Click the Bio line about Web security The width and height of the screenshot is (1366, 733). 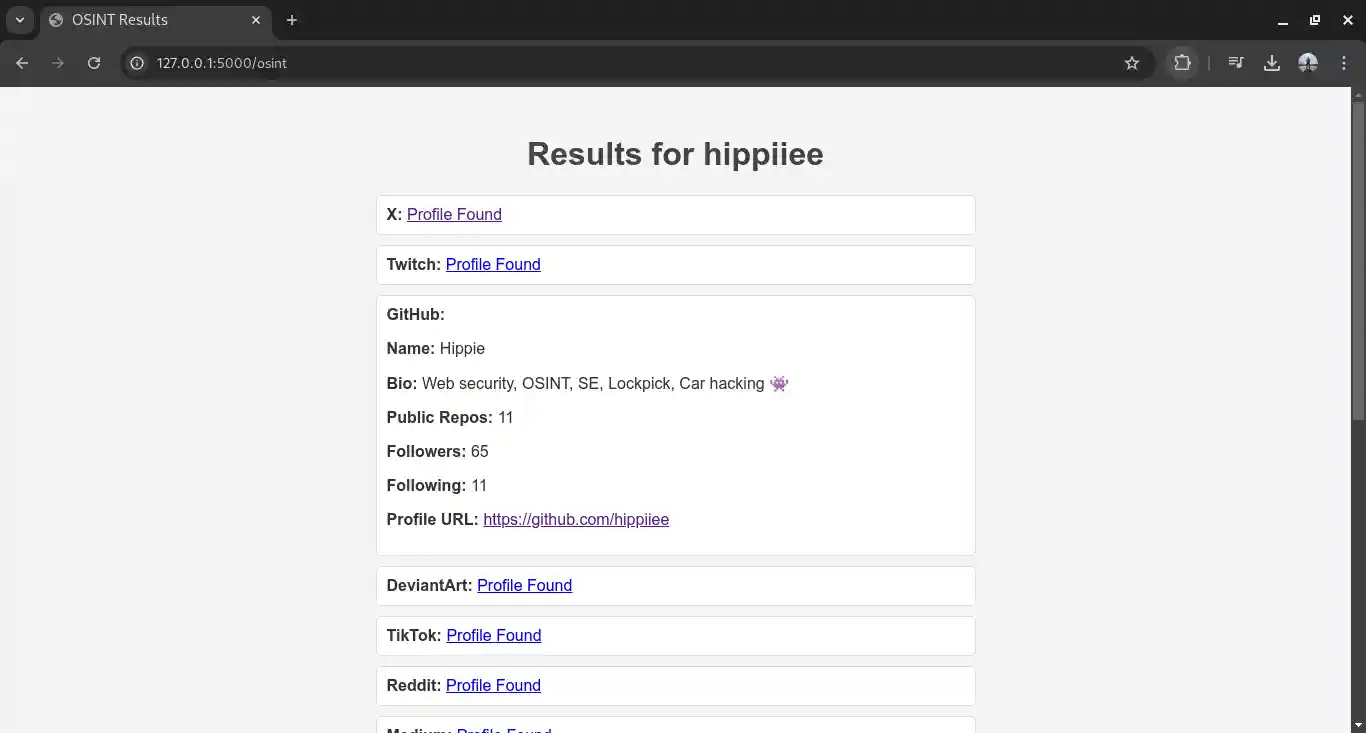tap(588, 383)
